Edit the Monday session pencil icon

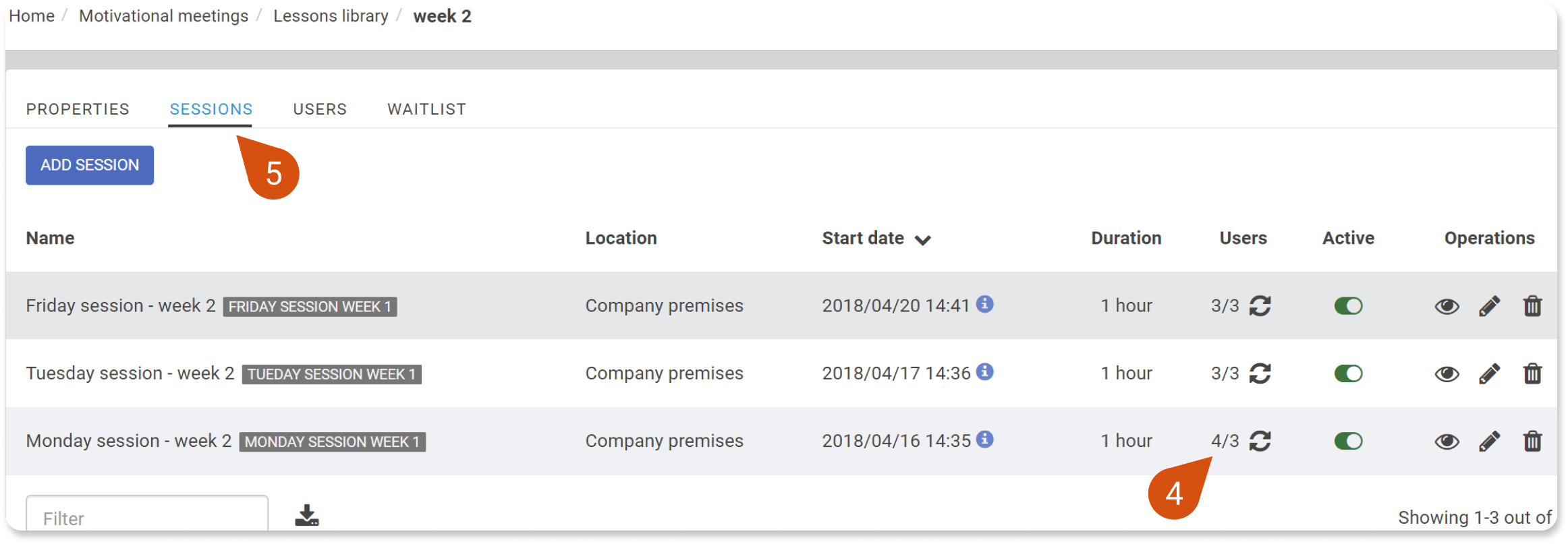(1490, 441)
